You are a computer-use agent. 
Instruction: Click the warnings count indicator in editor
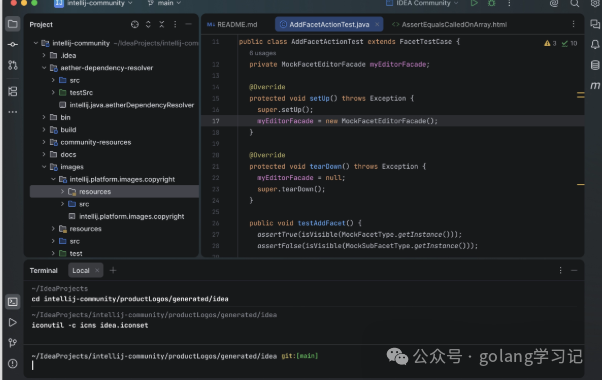[550, 43]
